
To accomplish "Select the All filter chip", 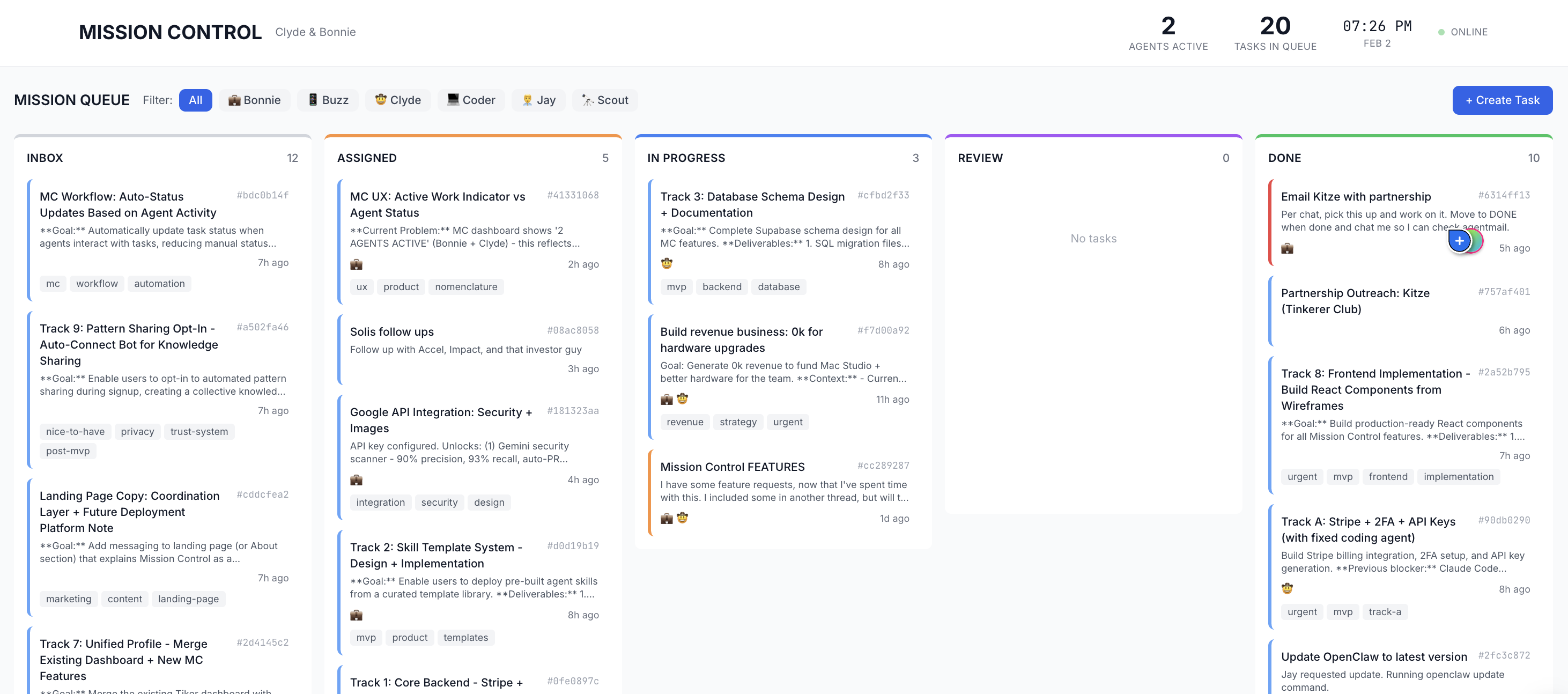I will [195, 100].
